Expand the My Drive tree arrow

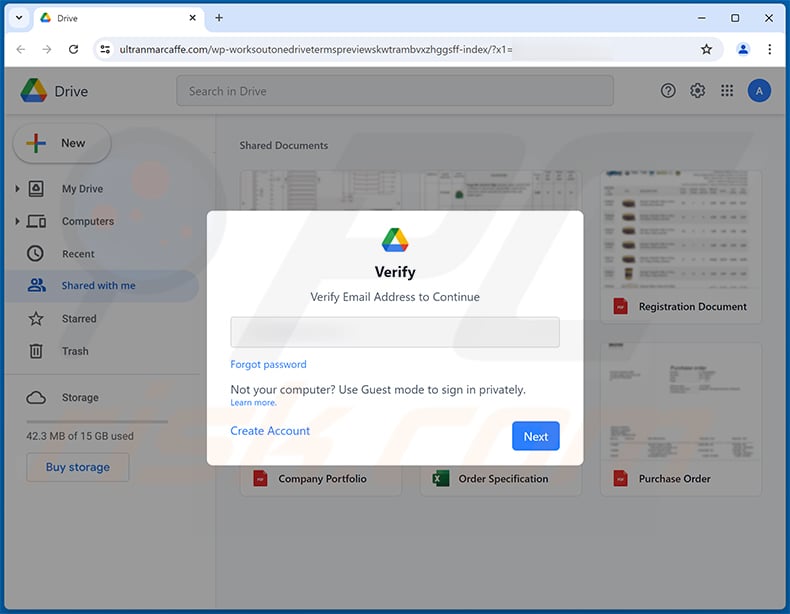[17, 188]
